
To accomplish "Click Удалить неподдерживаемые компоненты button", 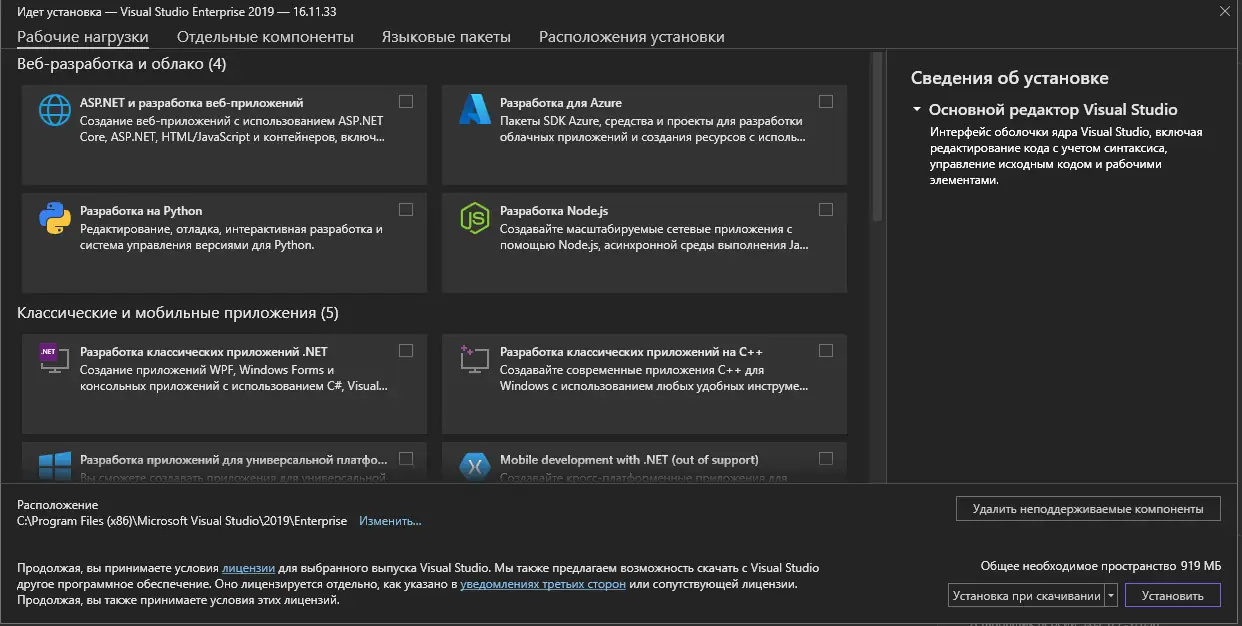I will (1088, 508).
